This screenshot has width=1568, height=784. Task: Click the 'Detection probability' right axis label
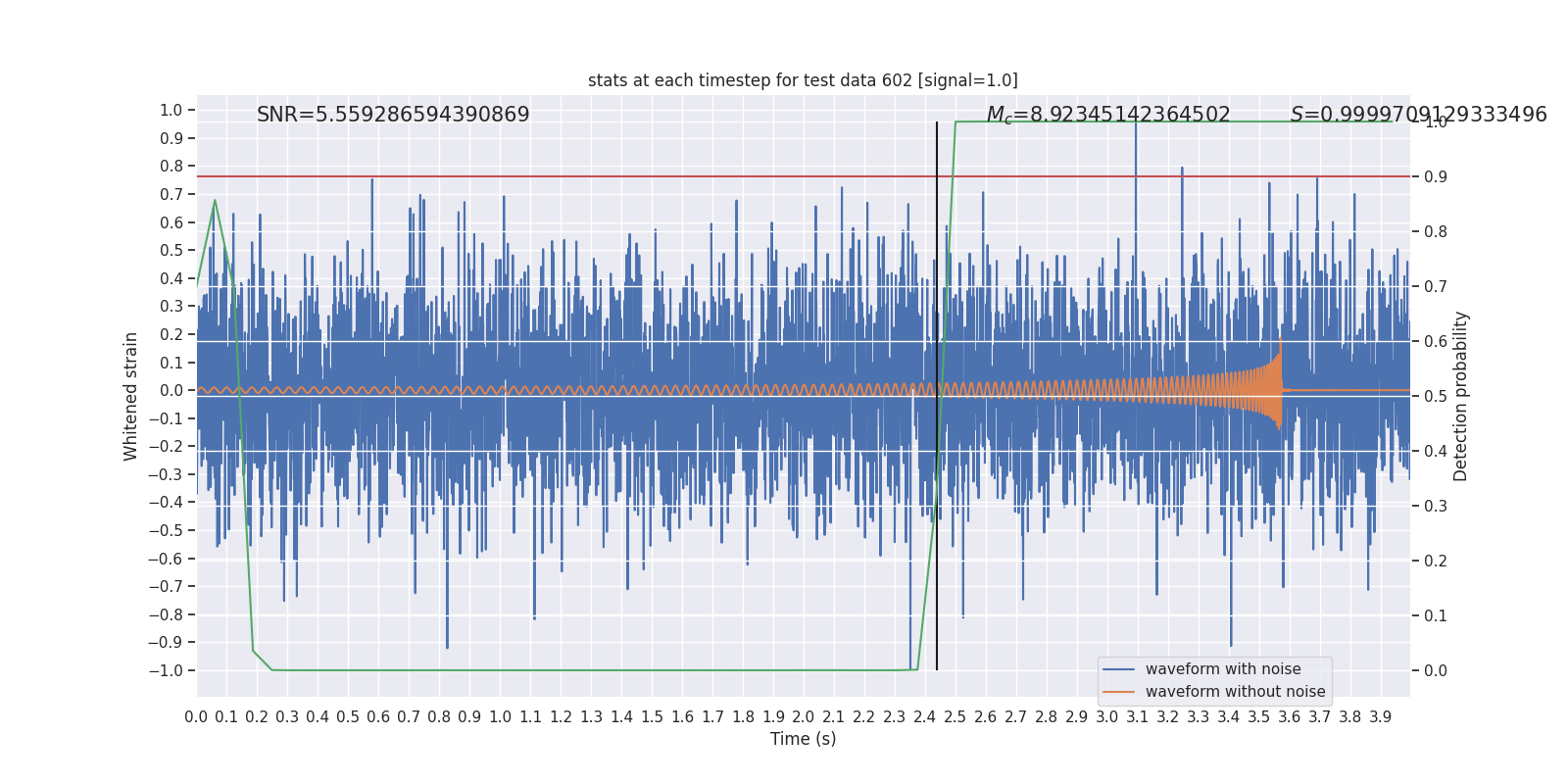(x=1461, y=396)
